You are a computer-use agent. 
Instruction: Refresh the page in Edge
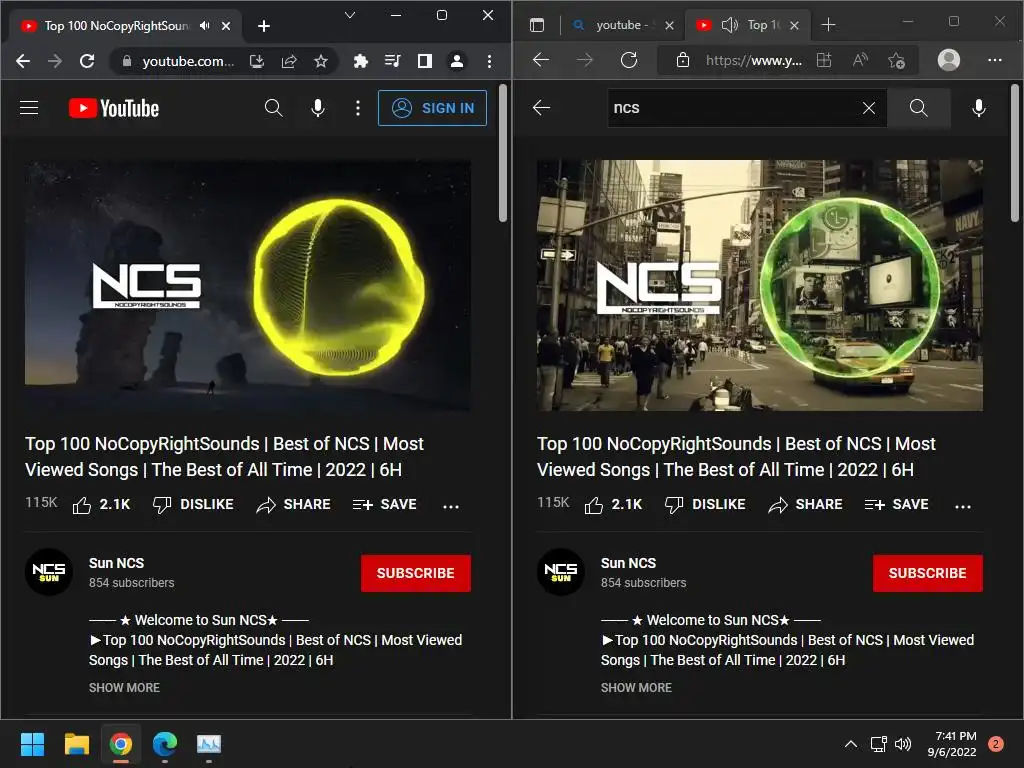click(x=629, y=60)
